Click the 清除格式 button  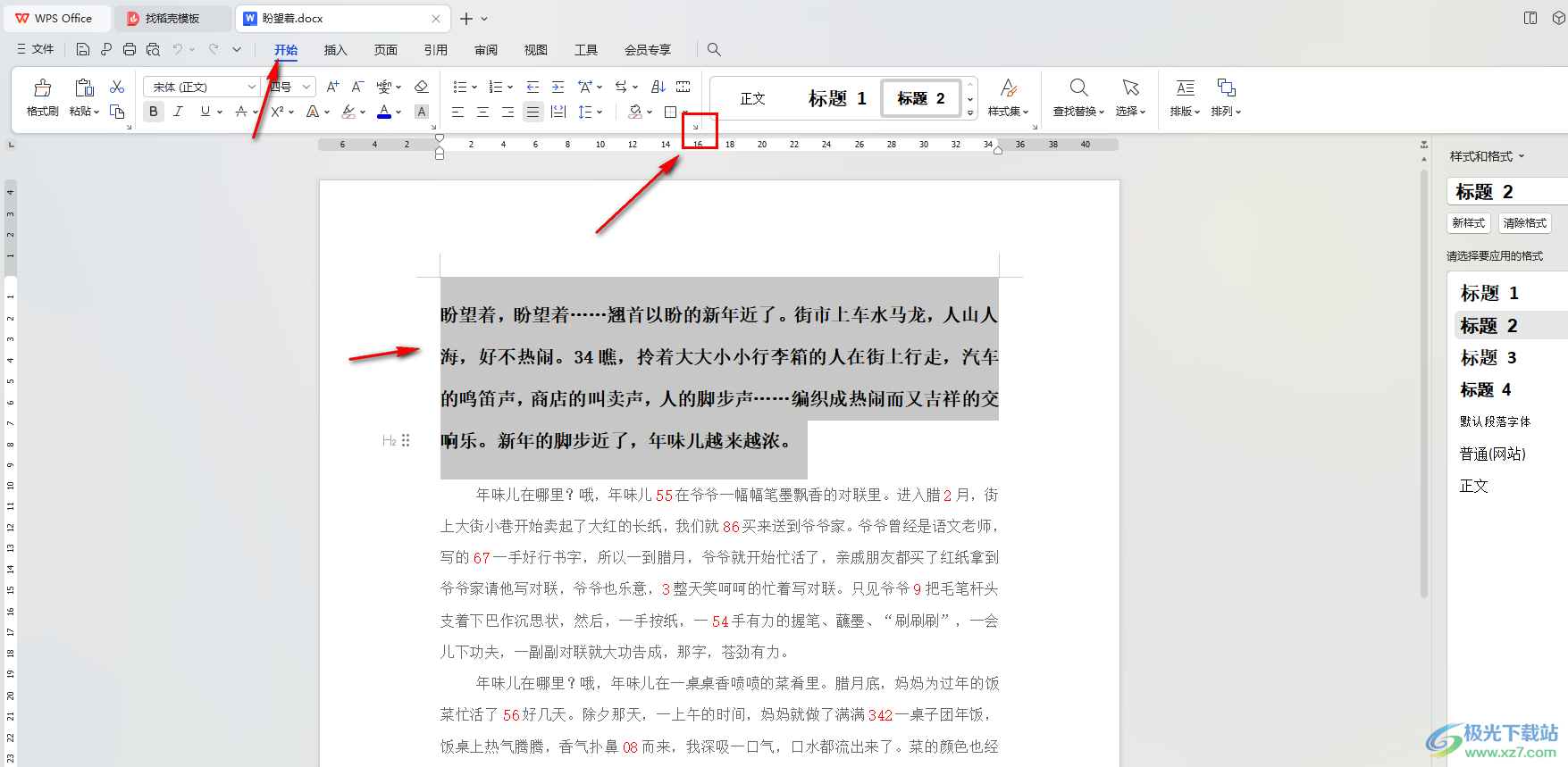coord(1524,223)
